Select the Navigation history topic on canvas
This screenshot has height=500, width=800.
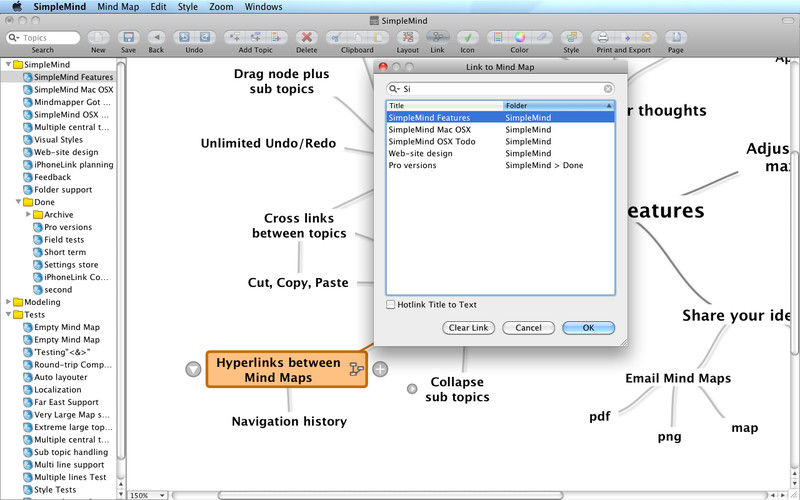coord(289,421)
